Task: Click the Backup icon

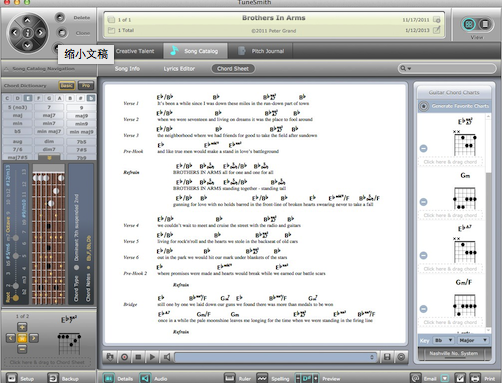Action: (53, 378)
